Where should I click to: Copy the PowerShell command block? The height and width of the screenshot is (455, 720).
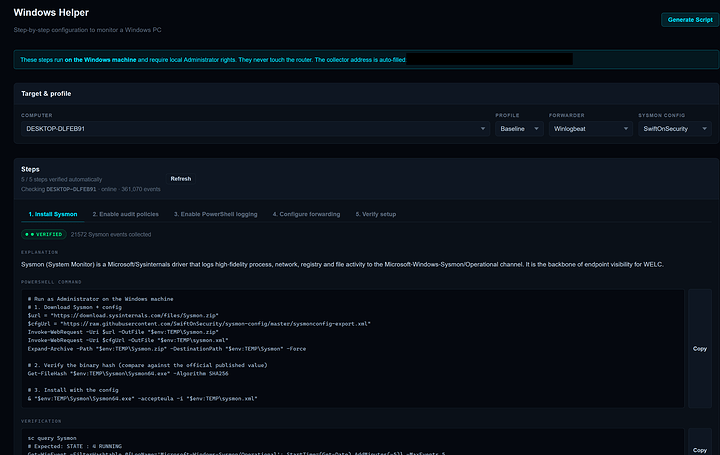[x=699, y=348]
